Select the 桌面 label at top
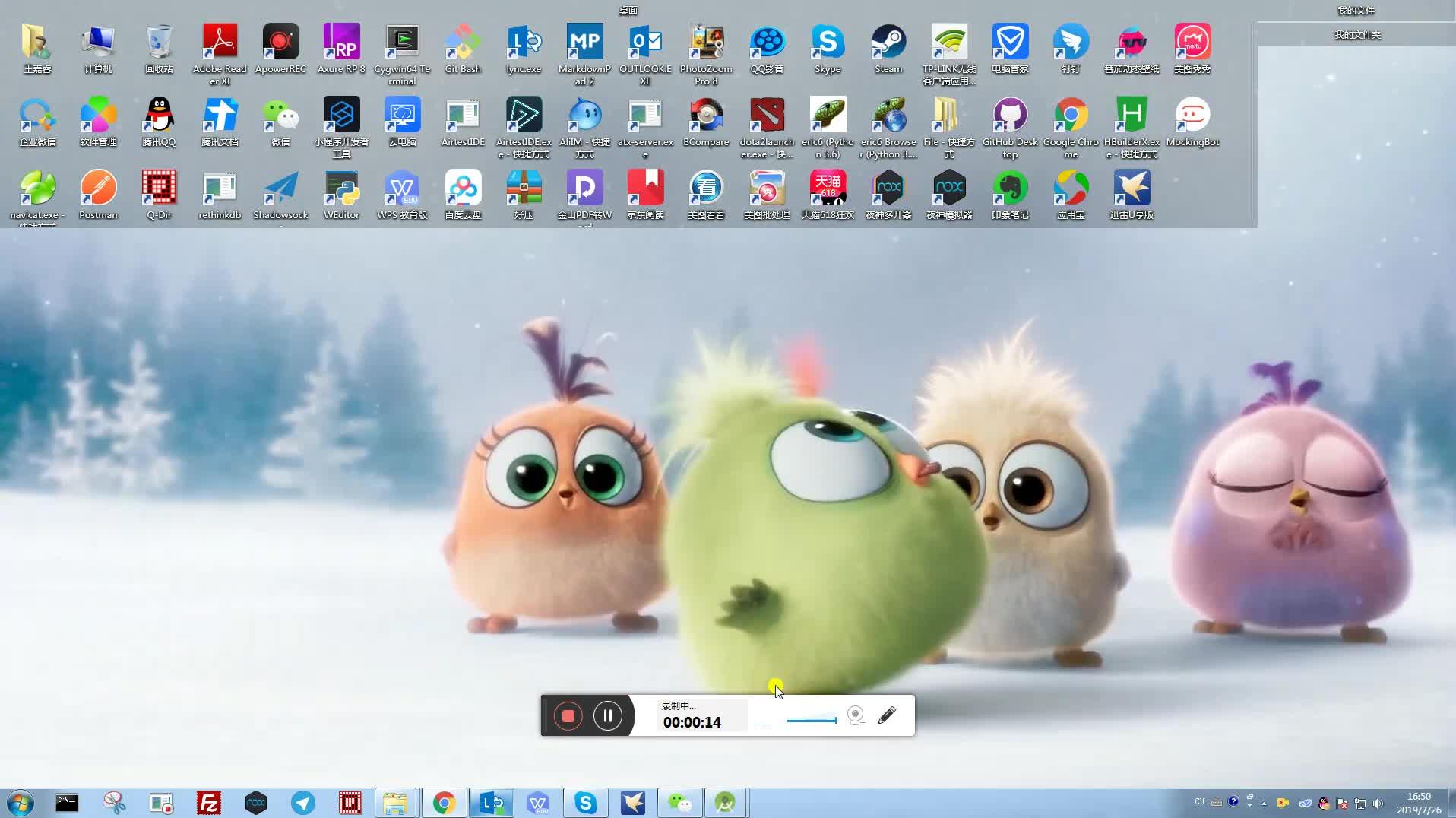The height and width of the screenshot is (818, 1456). [x=628, y=10]
